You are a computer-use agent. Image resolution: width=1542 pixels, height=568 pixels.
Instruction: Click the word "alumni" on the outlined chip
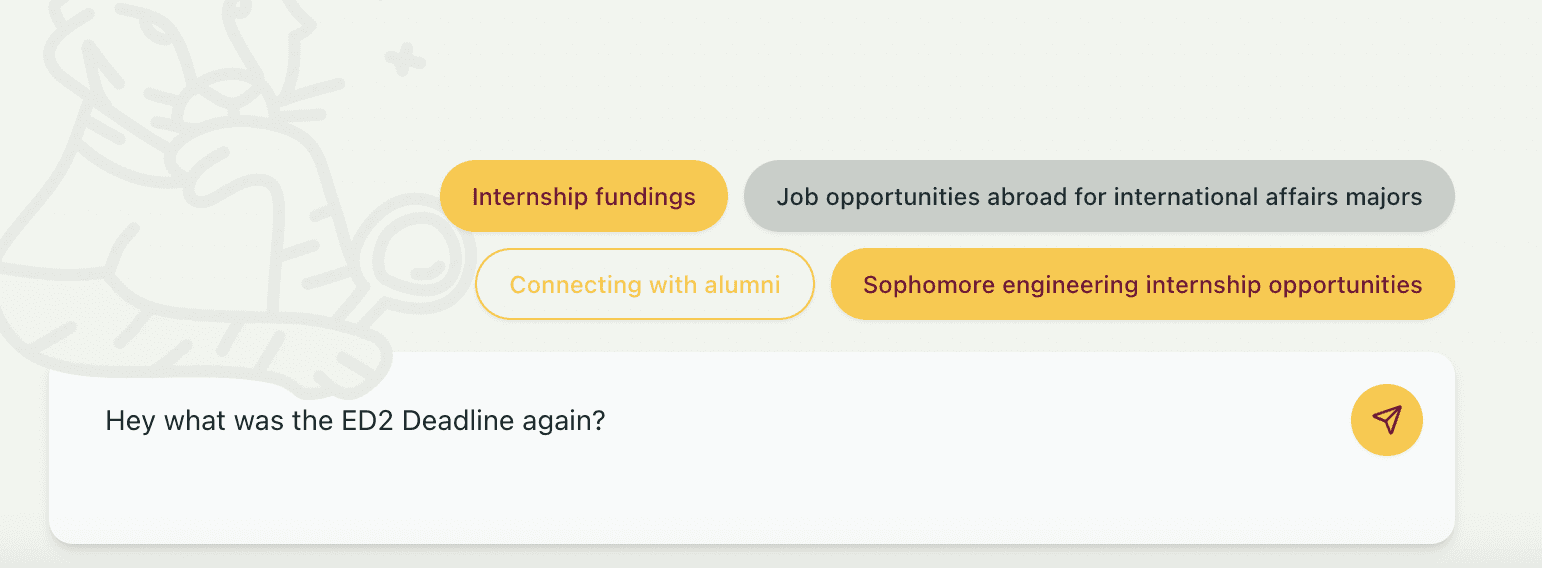pyautogui.click(x=742, y=285)
